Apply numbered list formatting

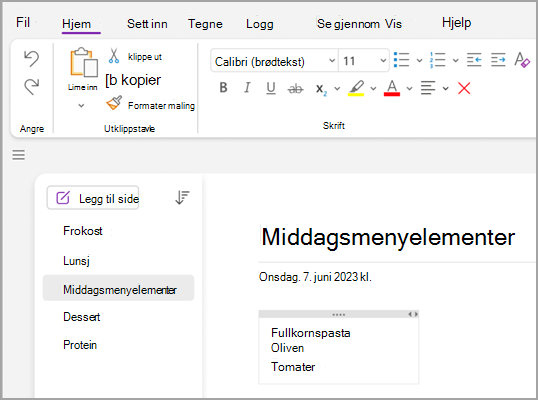pyautogui.click(x=437, y=60)
